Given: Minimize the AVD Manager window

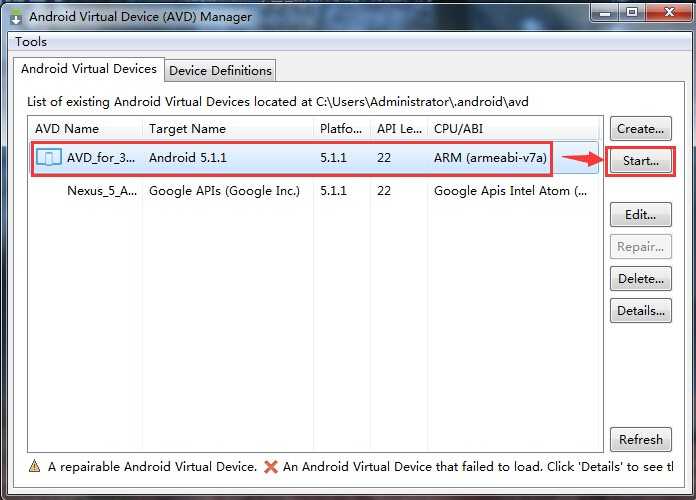Looking at the screenshot, I should point(605,13).
